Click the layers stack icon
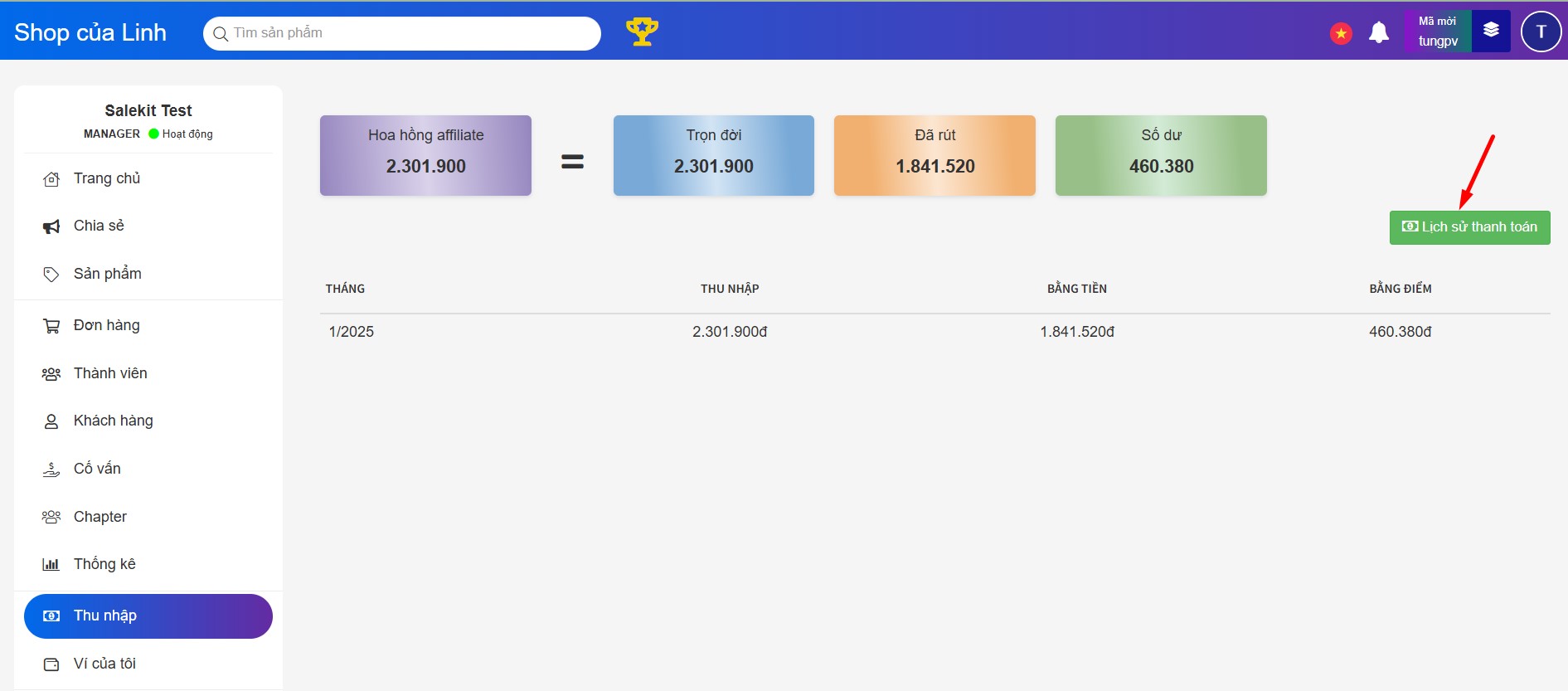 tap(1491, 31)
